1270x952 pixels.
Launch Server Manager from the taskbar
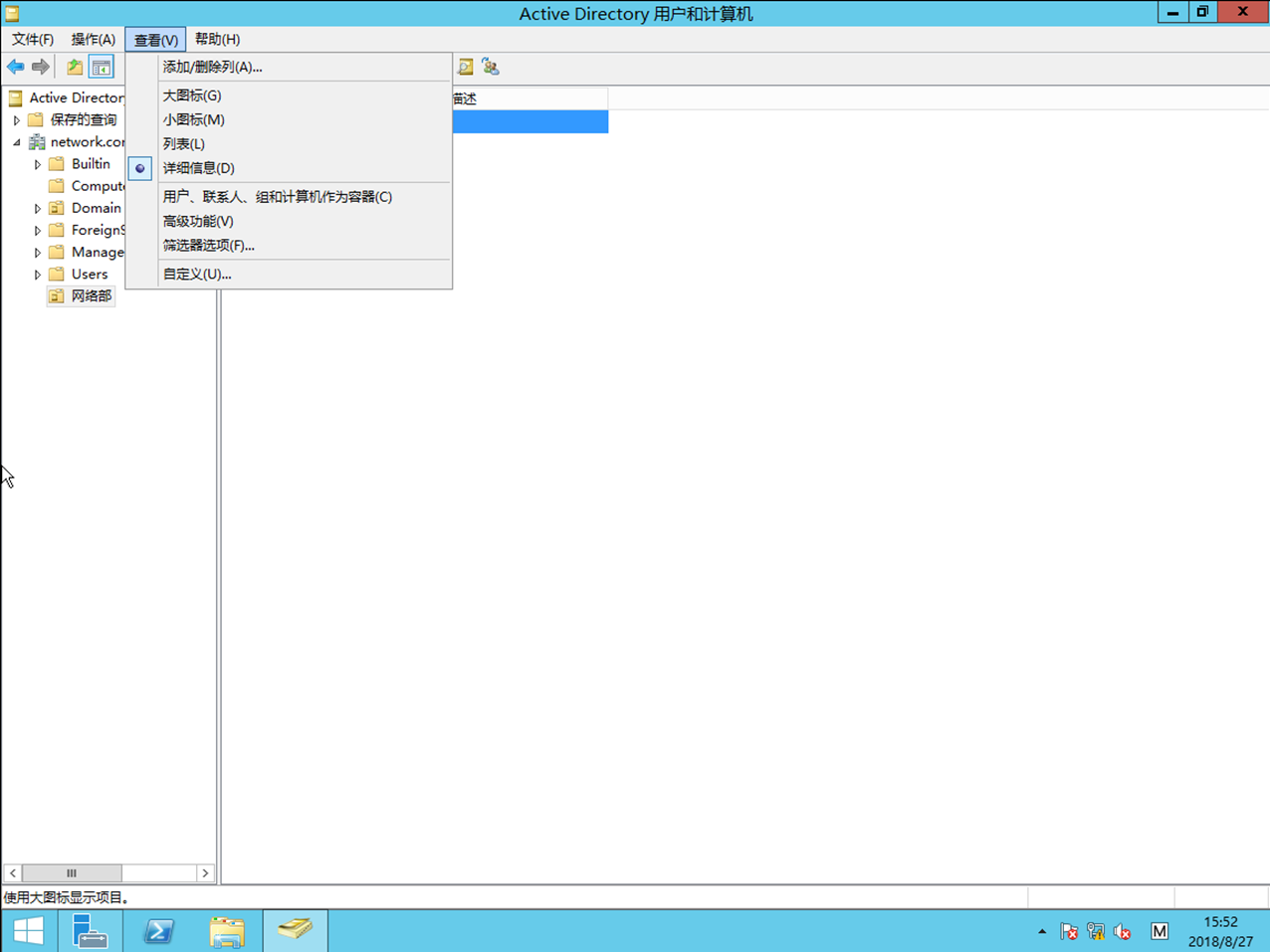91,931
